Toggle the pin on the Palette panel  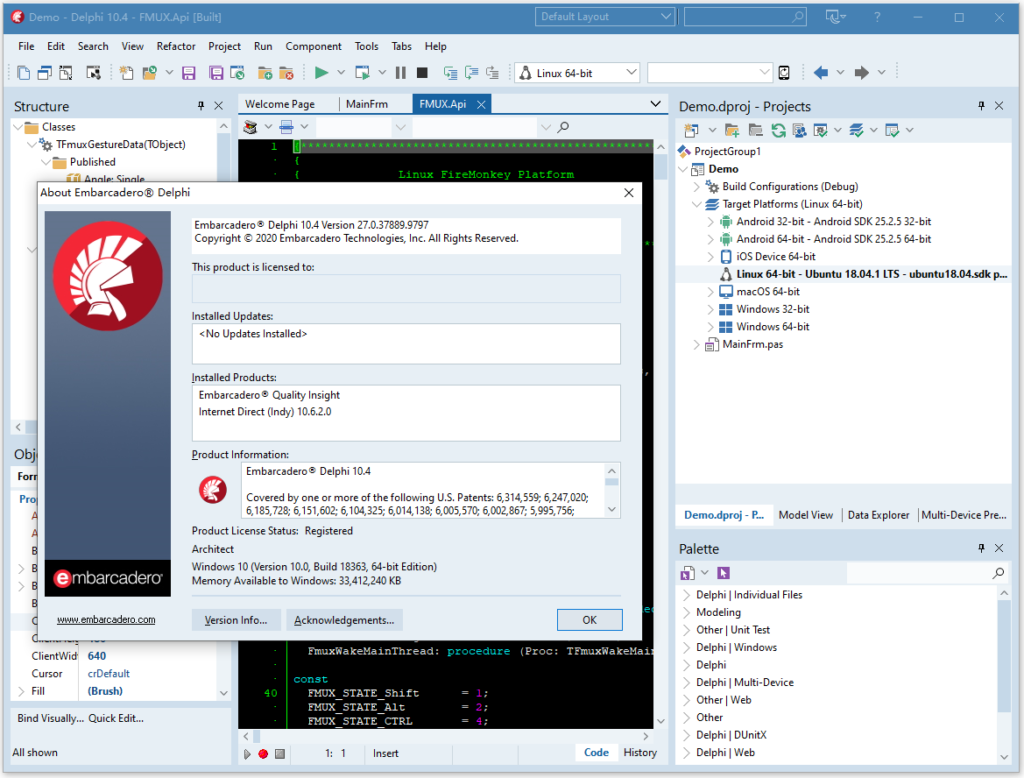[x=981, y=548]
